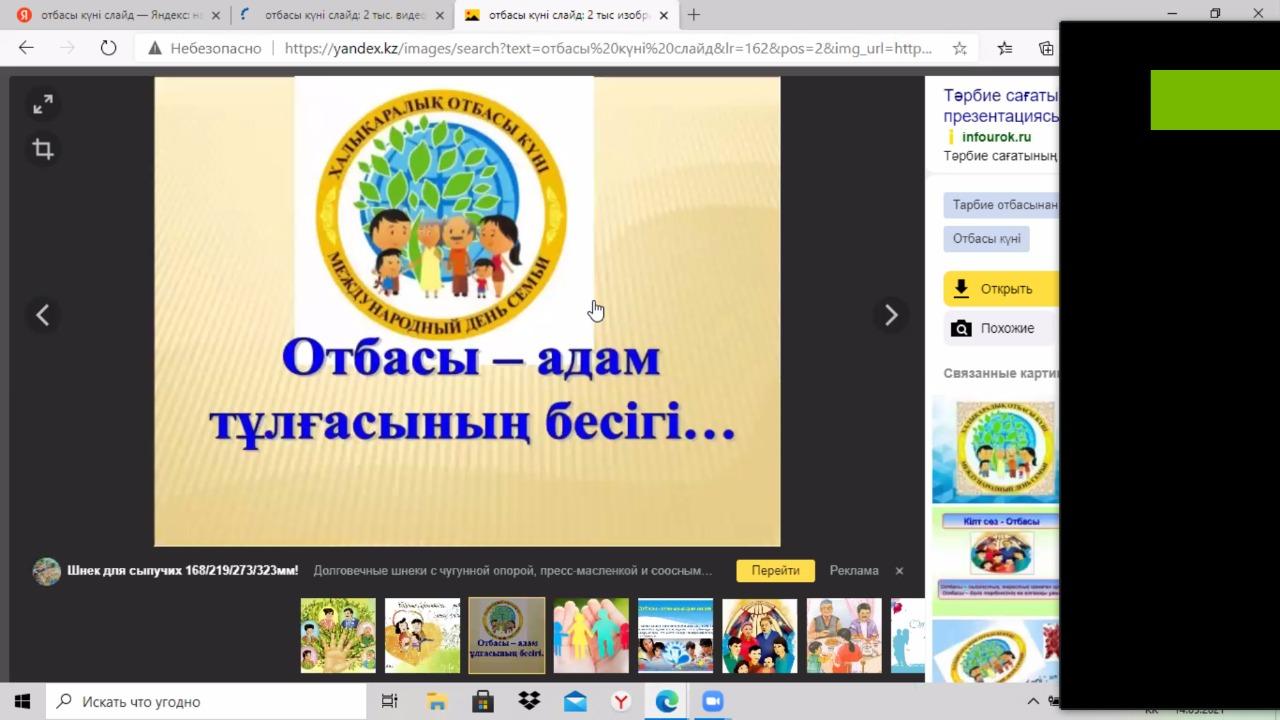The image size is (1280, 720).
Task: Click the Перейти ad button
Action: (x=775, y=571)
